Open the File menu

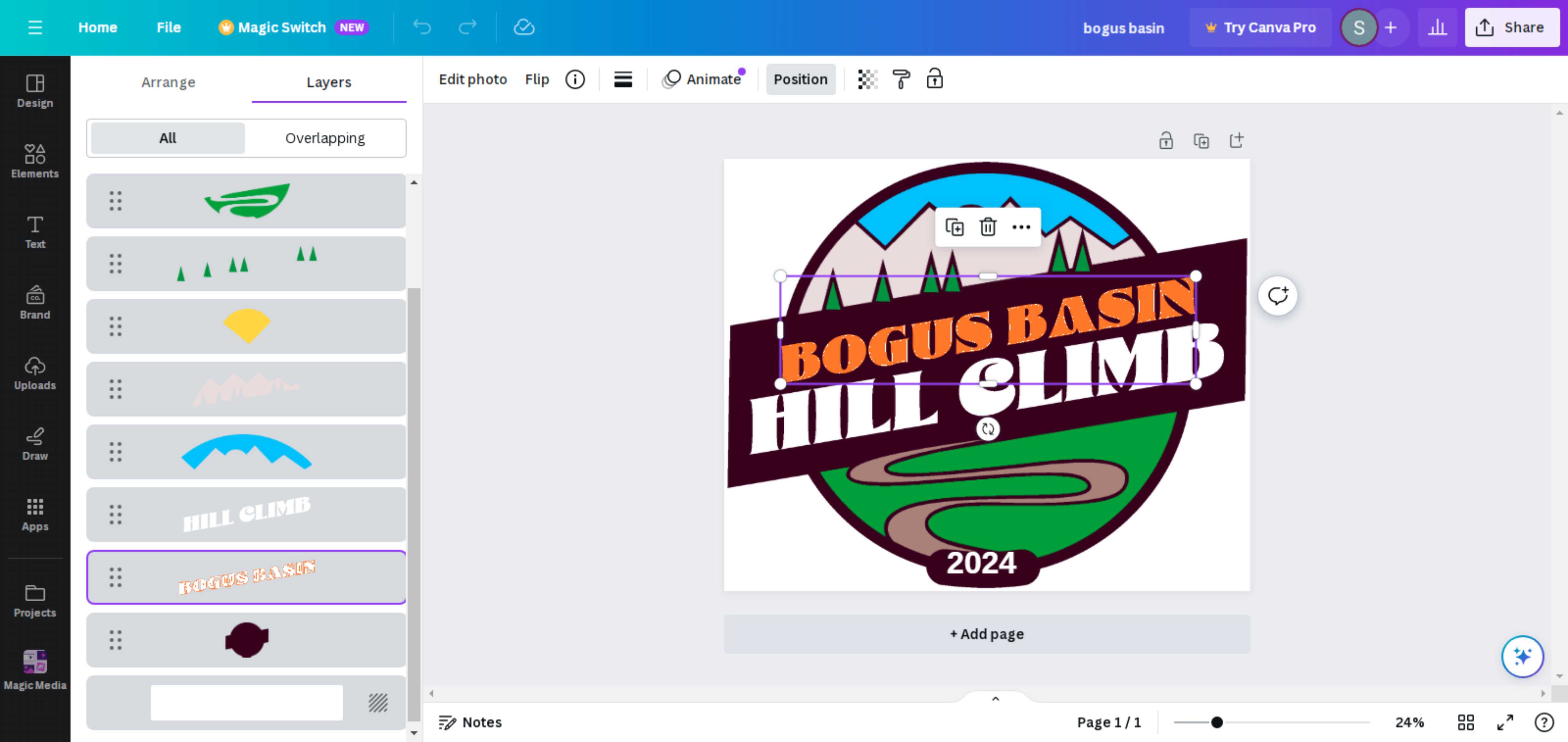click(169, 27)
